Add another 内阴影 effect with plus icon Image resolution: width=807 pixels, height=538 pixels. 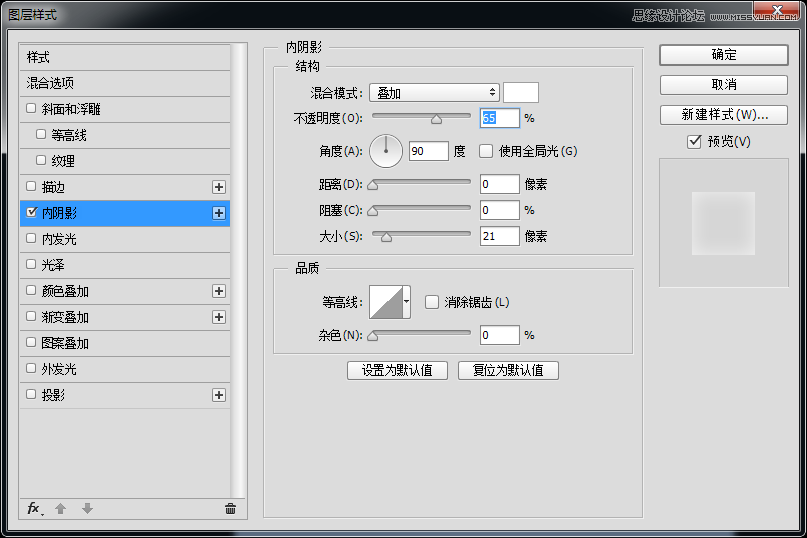tap(219, 213)
